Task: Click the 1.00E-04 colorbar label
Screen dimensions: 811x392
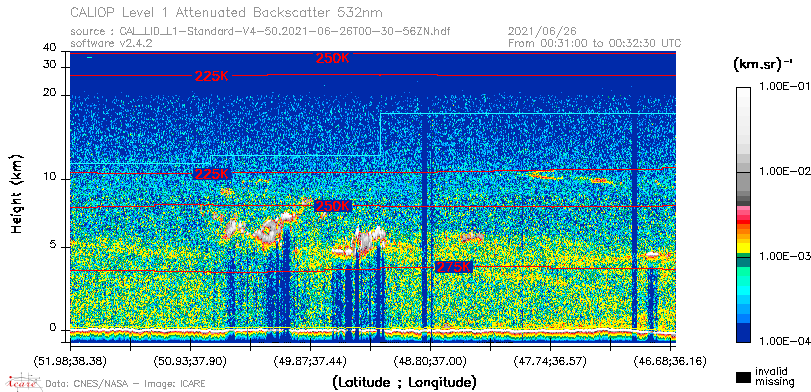Action: [784, 341]
